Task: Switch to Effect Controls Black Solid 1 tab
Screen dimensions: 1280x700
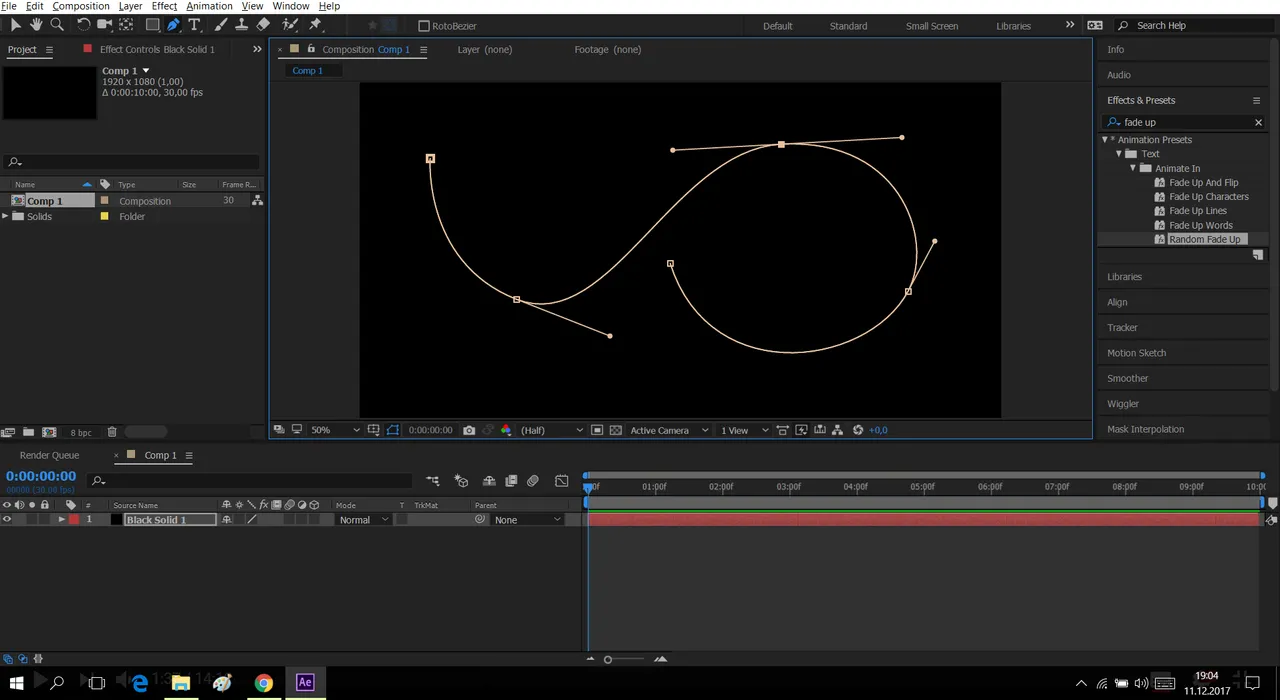Action: pos(157,49)
